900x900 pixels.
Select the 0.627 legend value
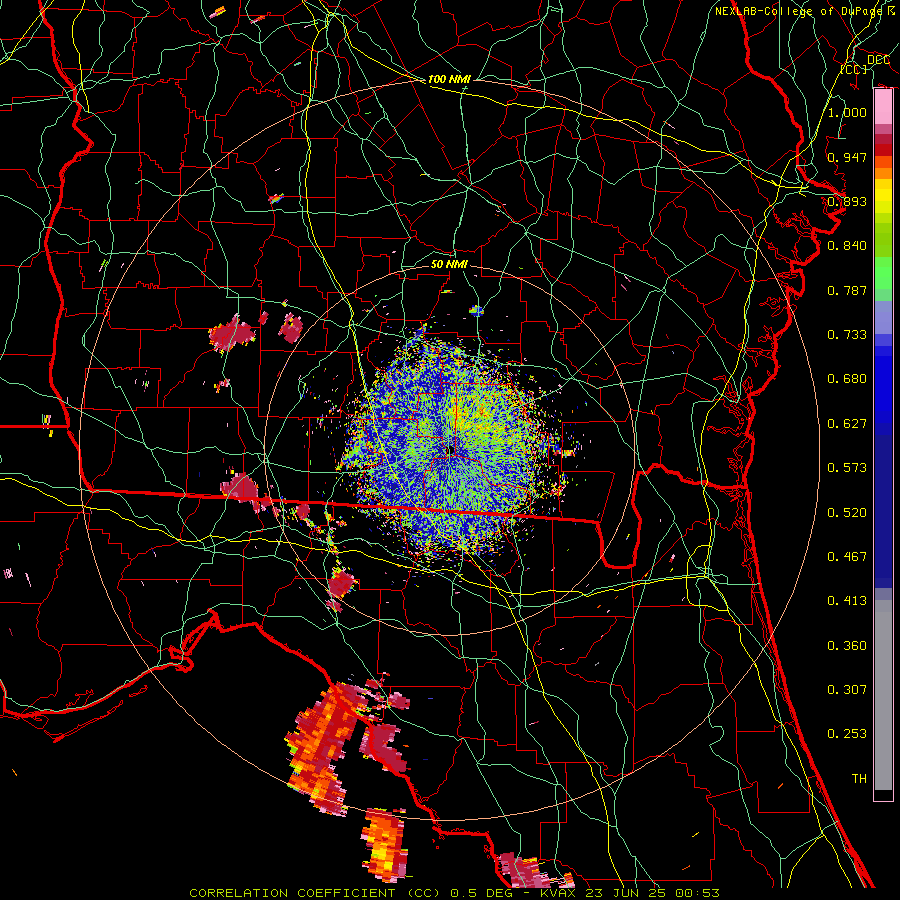(847, 424)
